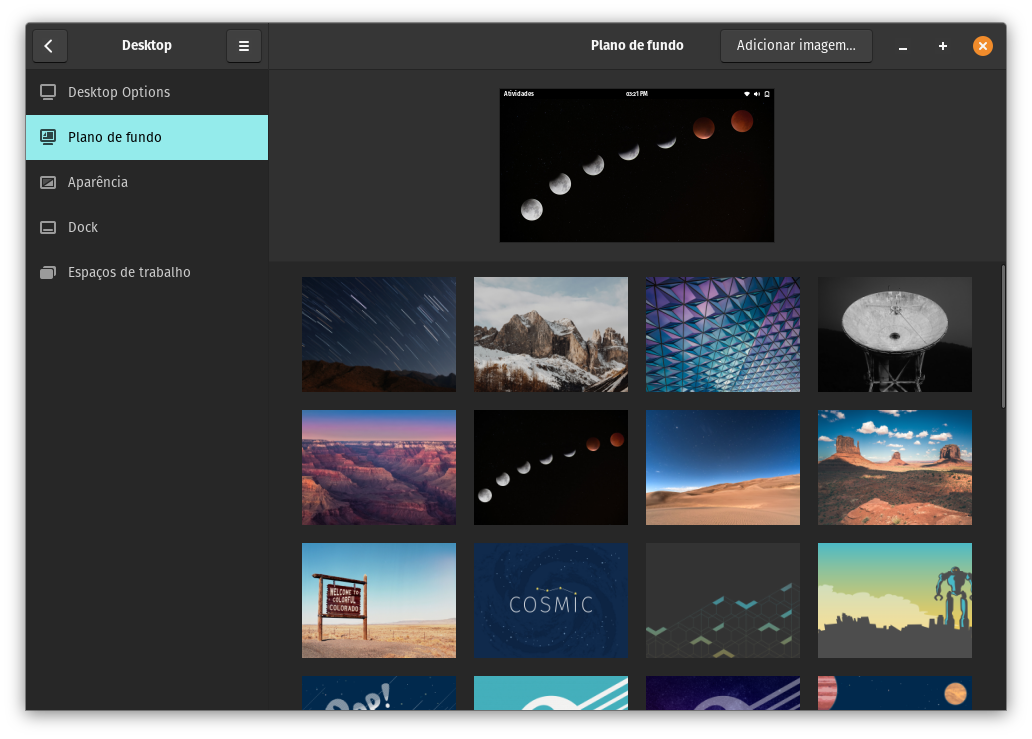Click the back arrow button
Screen dimensions: 1032x739
pos(49,46)
